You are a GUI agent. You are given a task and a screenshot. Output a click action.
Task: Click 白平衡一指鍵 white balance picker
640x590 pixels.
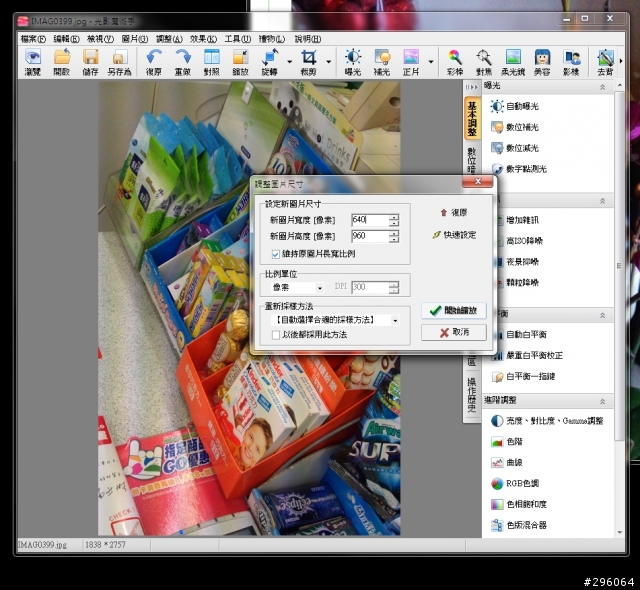[523, 376]
